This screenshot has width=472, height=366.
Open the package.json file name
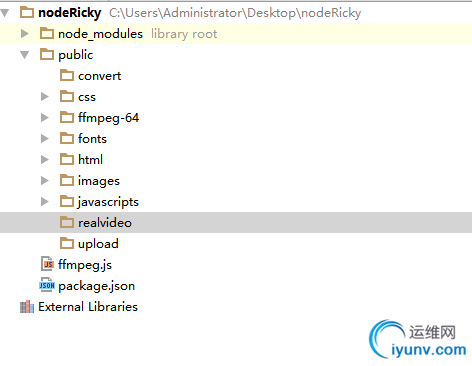coord(97,286)
